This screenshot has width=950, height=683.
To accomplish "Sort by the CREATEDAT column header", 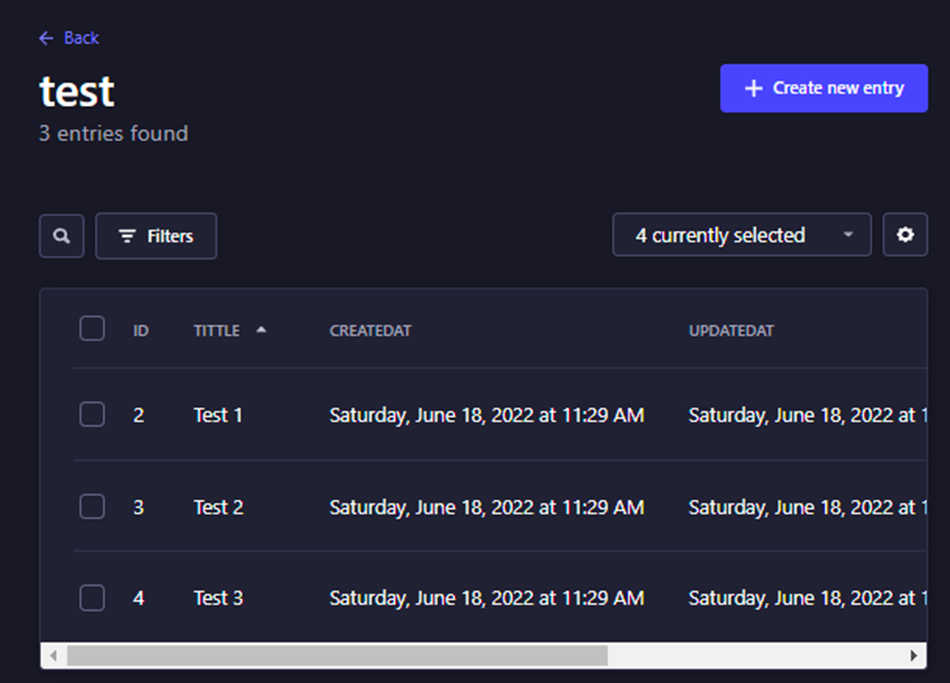I will (x=370, y=331).
